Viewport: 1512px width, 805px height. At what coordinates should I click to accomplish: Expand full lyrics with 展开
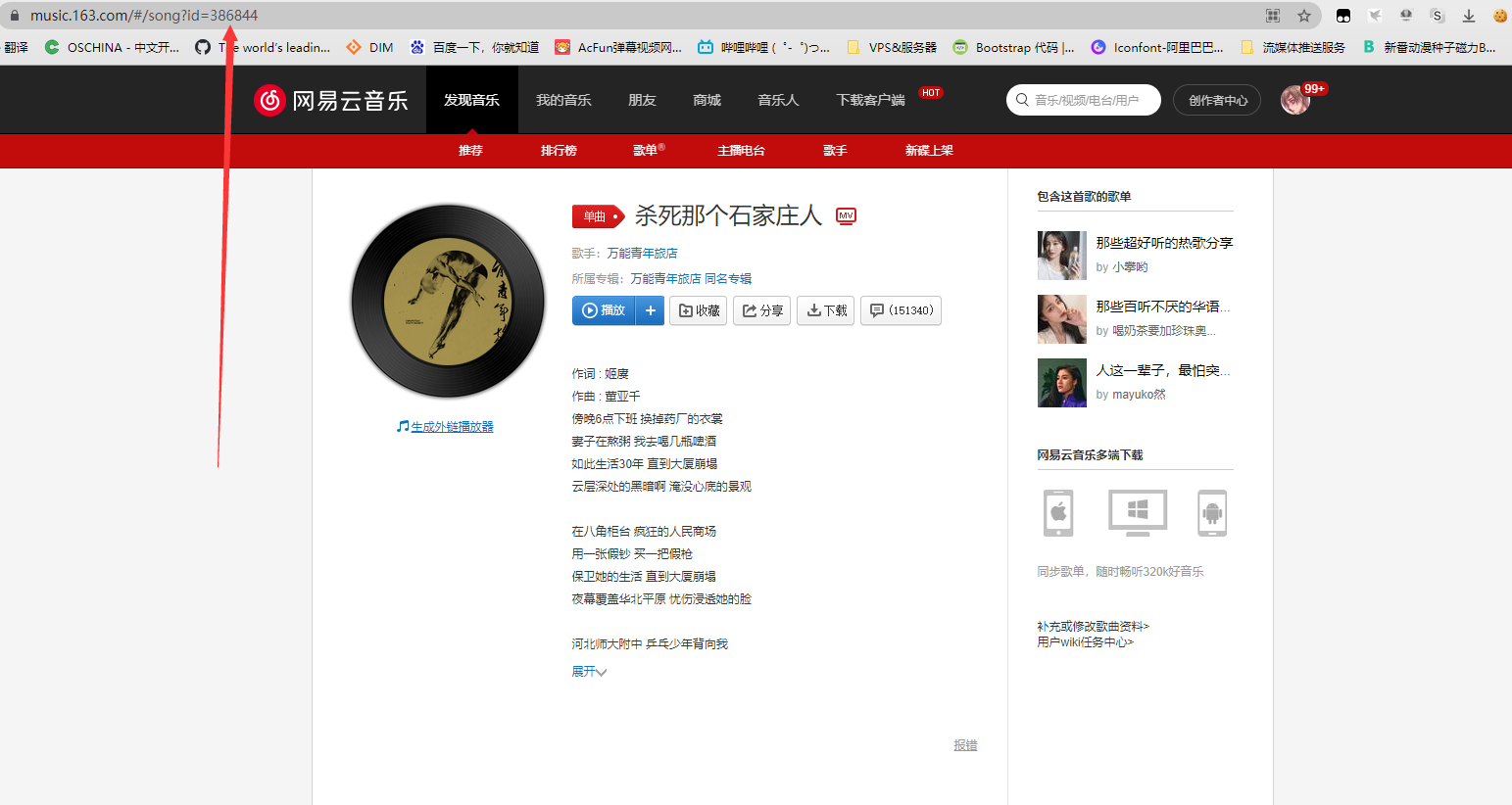pos(589,672)
